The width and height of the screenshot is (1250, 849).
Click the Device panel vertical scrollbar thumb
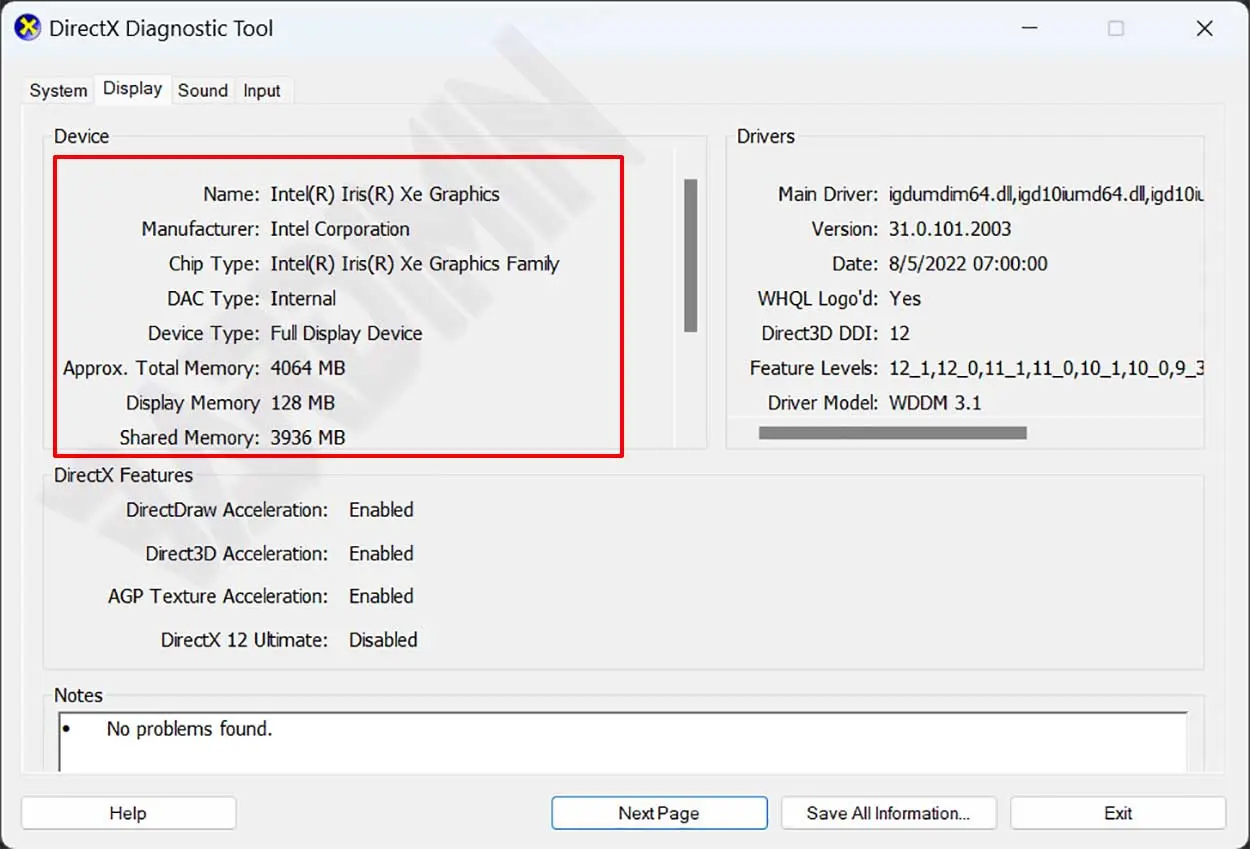tap(690, 255)
